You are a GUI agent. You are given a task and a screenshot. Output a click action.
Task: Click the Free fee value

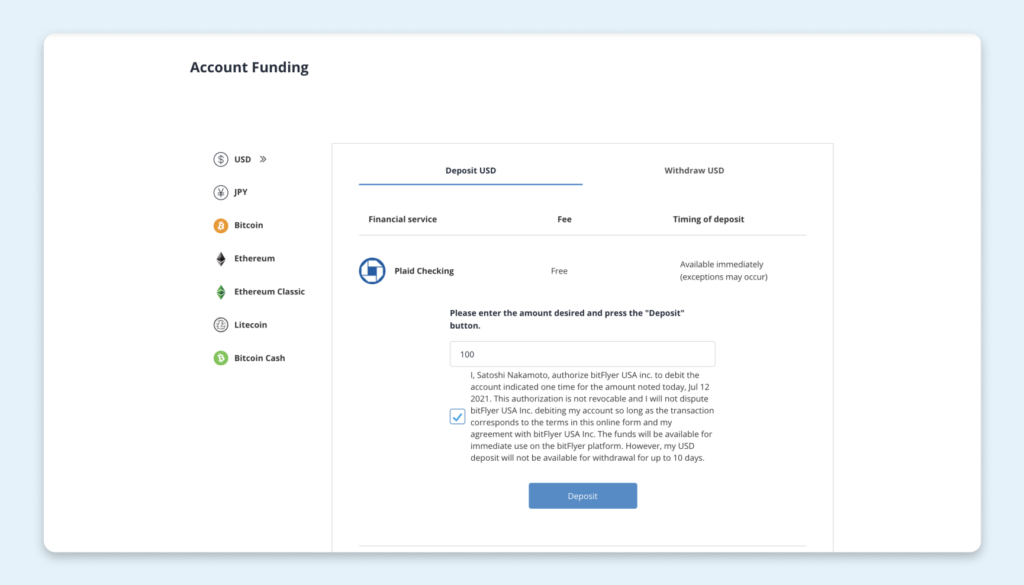559,271
